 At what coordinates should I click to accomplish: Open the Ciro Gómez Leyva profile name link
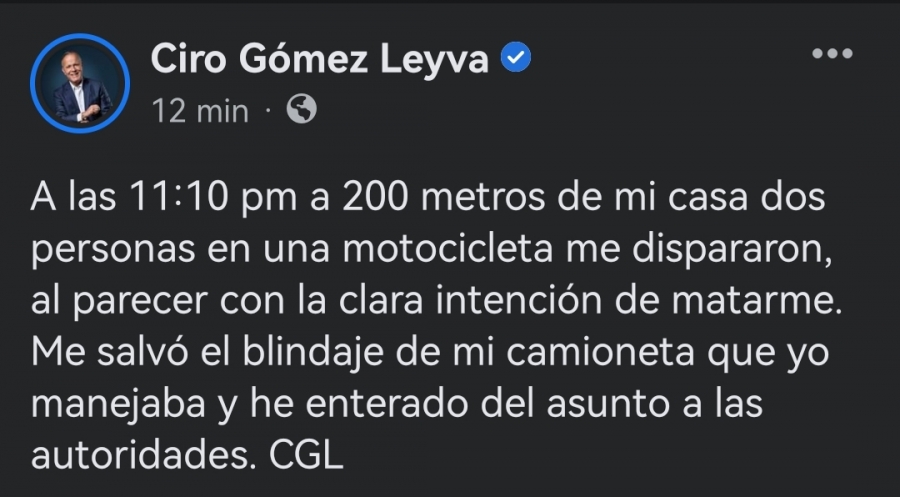point(319,61)
